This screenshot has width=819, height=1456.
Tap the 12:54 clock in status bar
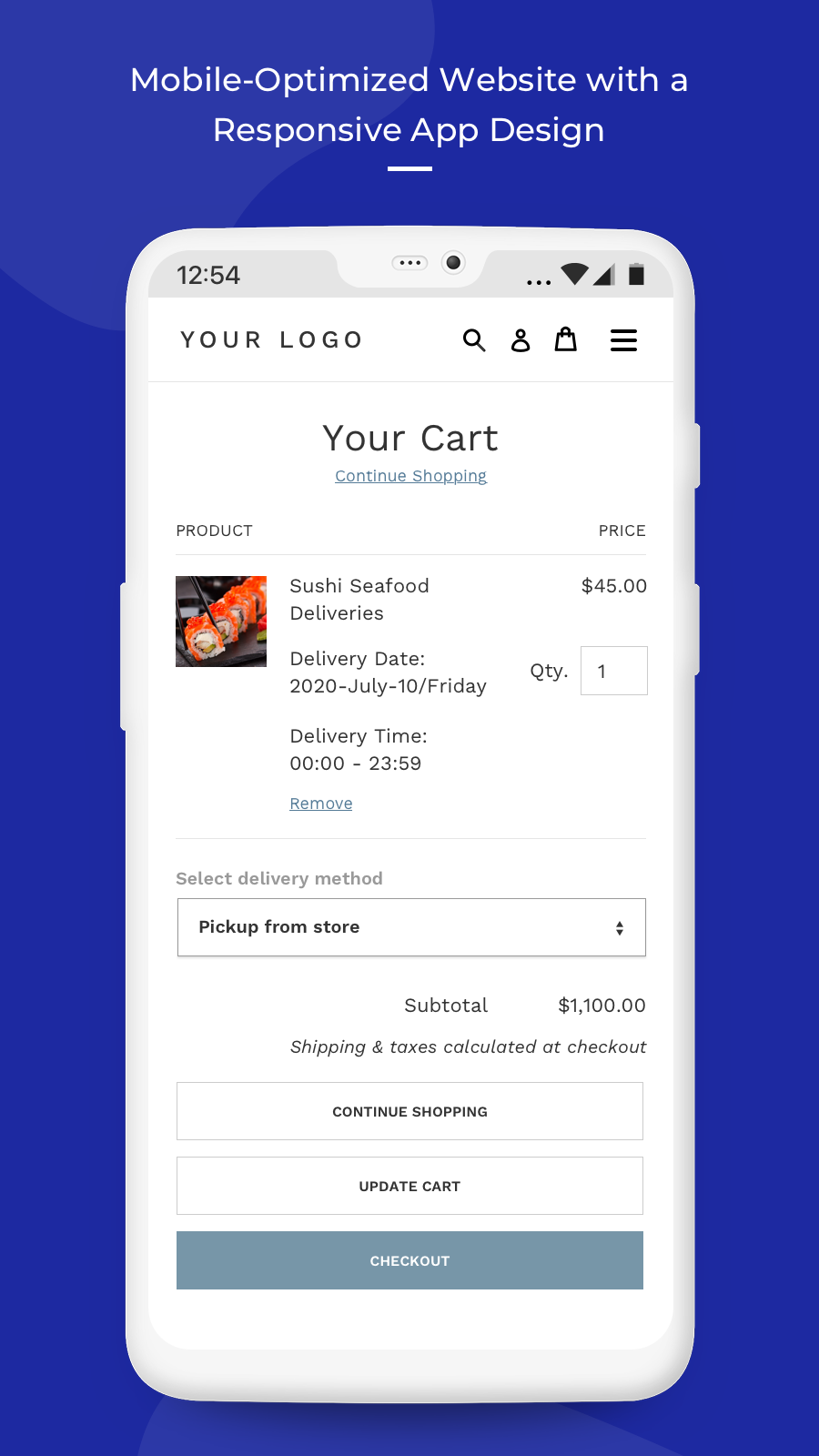click(x=208, y=275)
